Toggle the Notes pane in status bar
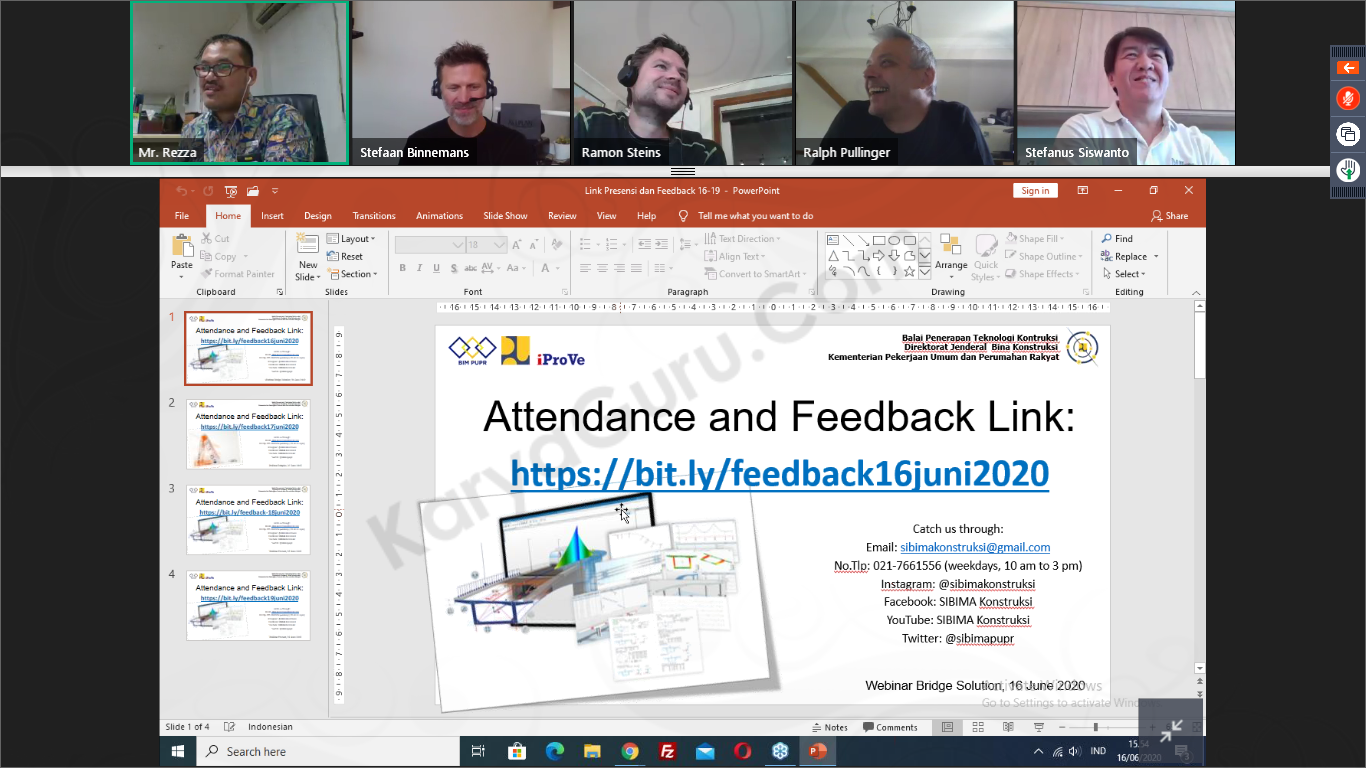Viewport: 1366px width, 768px height. coord(829,727)
